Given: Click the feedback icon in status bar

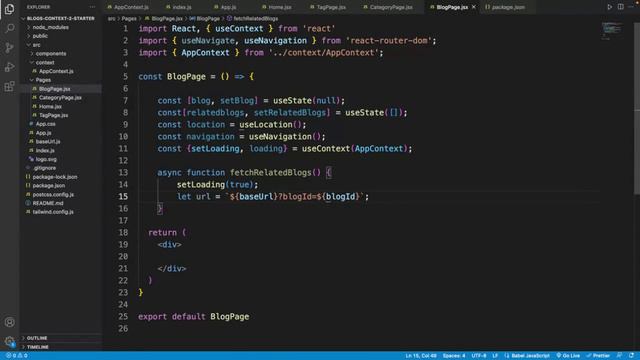Looking at the screenshot, I should point(620,356).
